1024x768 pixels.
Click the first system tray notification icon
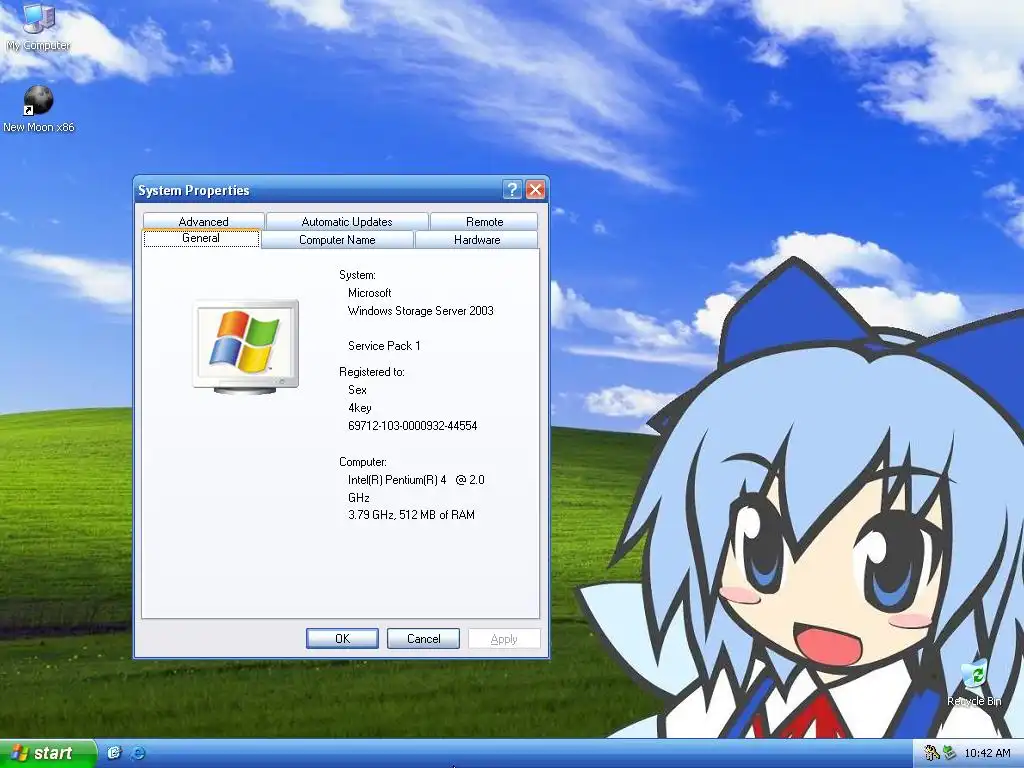(931, 753)
